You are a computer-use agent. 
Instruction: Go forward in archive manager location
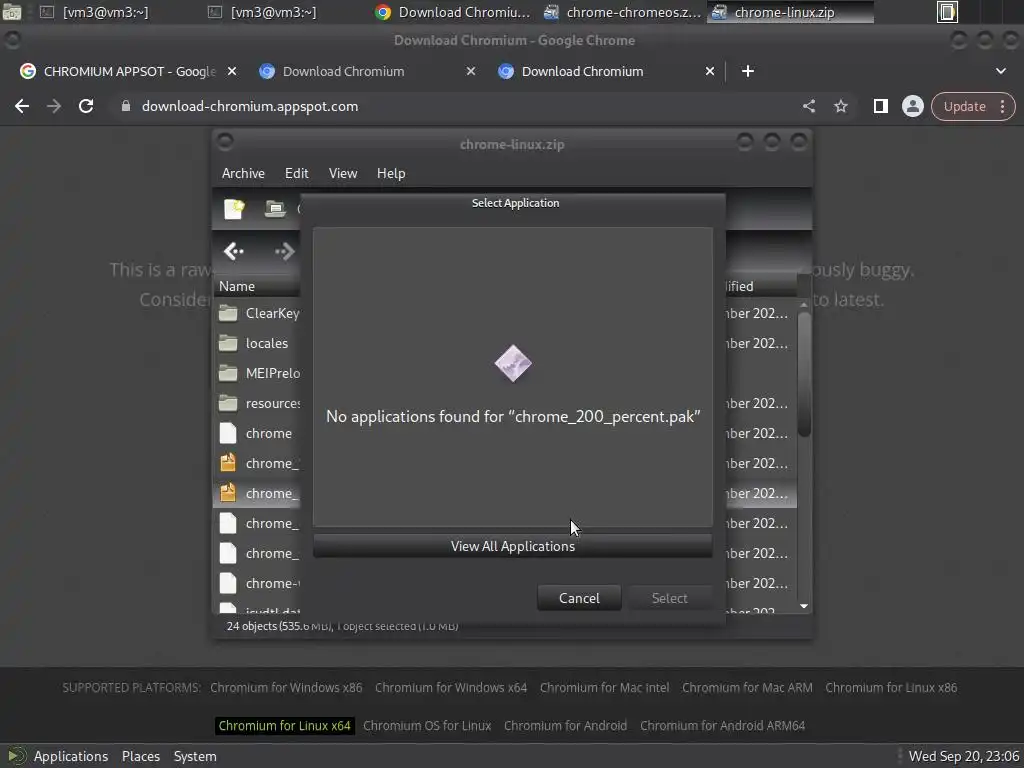coord(285,251)
